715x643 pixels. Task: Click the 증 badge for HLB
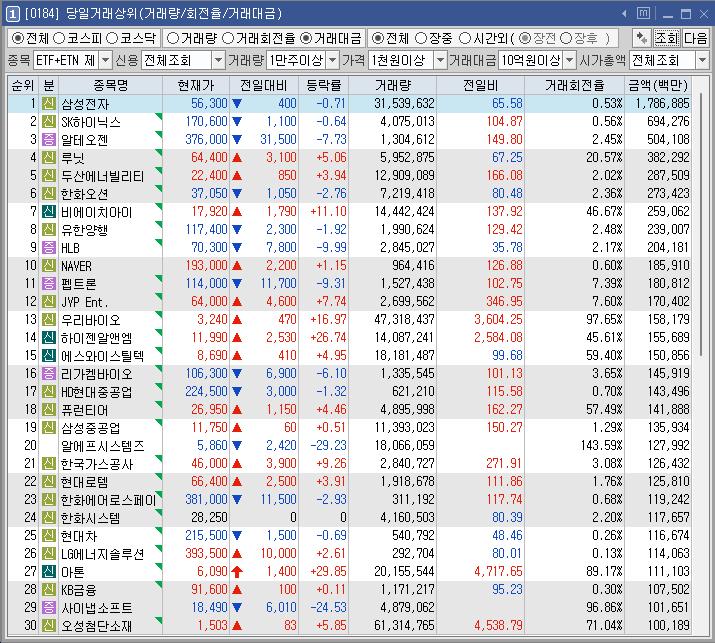pyautogui.click(x=48, y=248)
